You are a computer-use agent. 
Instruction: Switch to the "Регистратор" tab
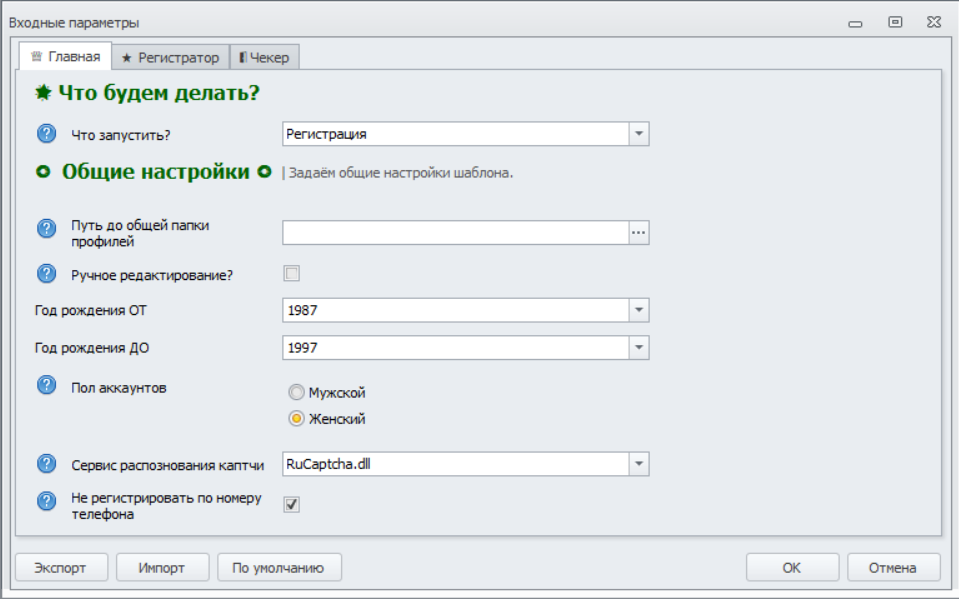170,57
